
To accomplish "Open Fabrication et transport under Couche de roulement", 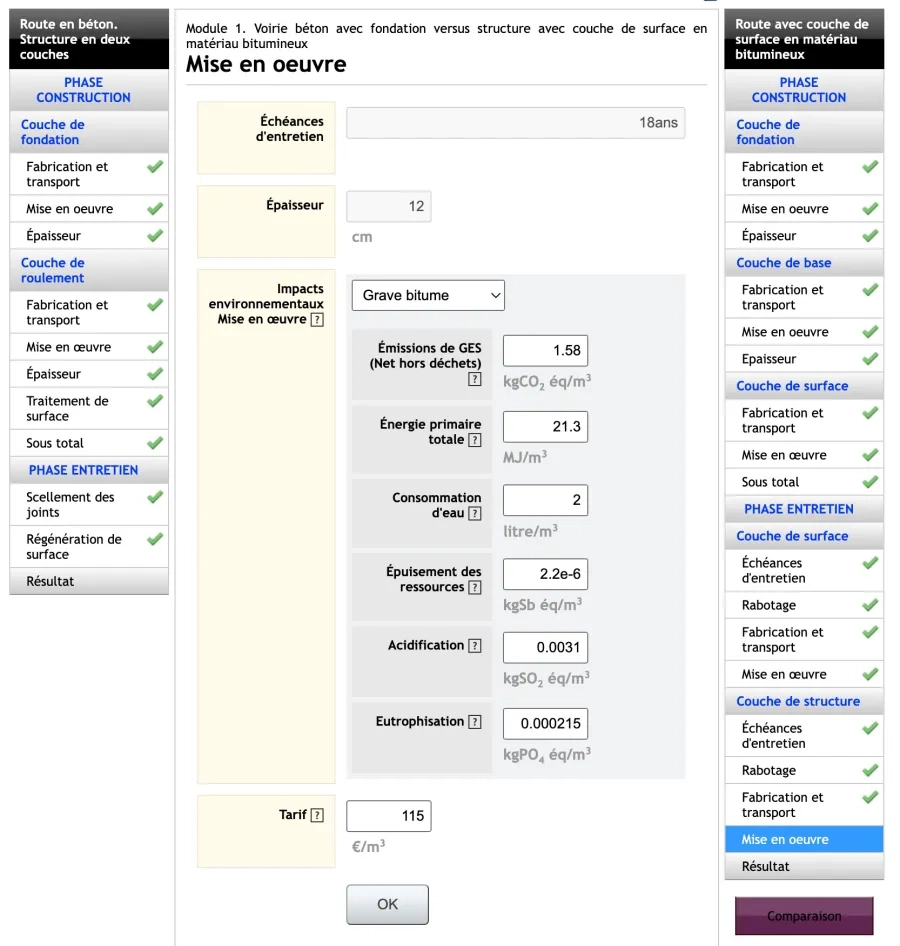I will pyautogui.click(x=89, y=313).
